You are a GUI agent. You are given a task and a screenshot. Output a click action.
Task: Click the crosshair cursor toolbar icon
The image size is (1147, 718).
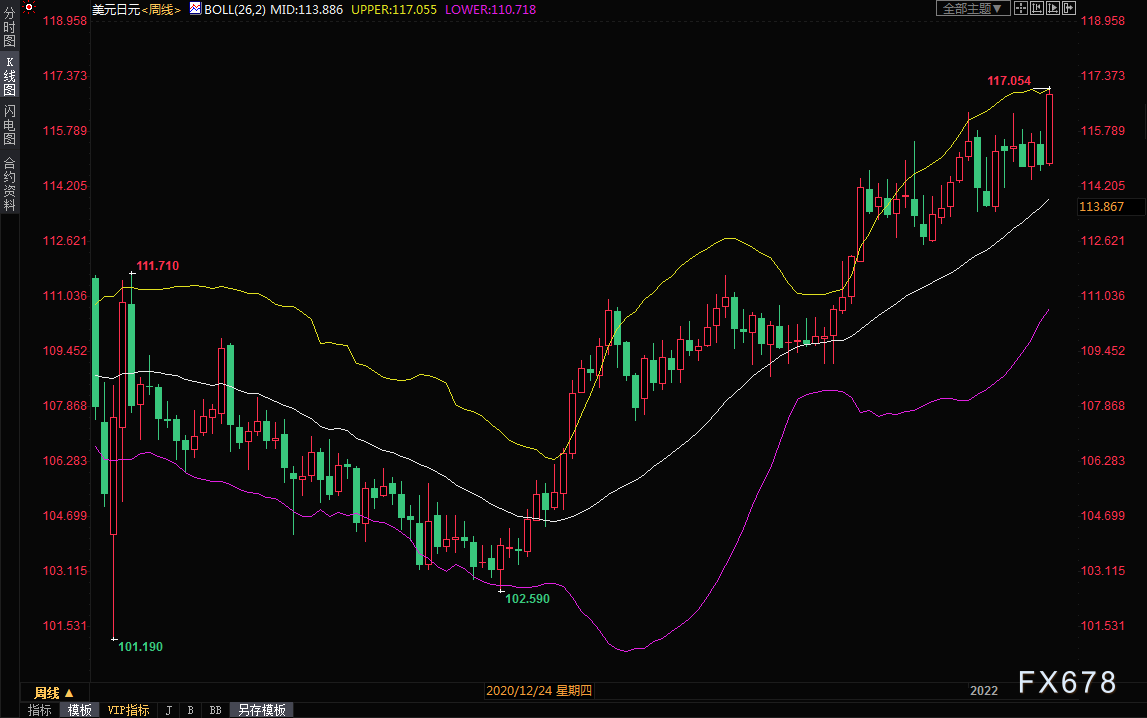[1020, 8]
